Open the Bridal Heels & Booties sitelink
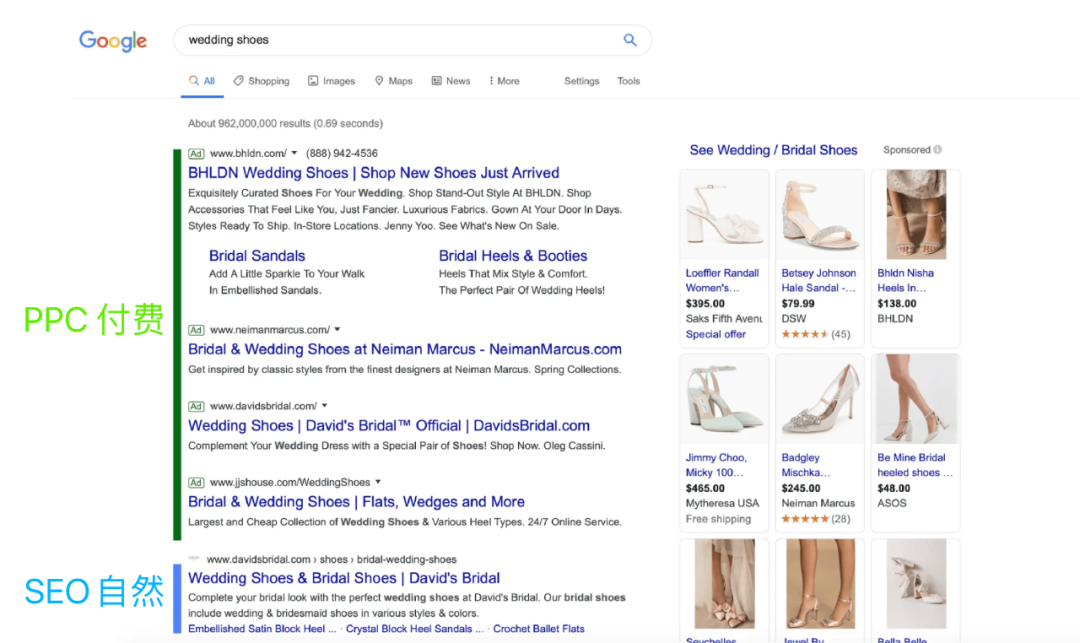The width and height of the screenshot is (1080, 643). (x=513, y=255)
